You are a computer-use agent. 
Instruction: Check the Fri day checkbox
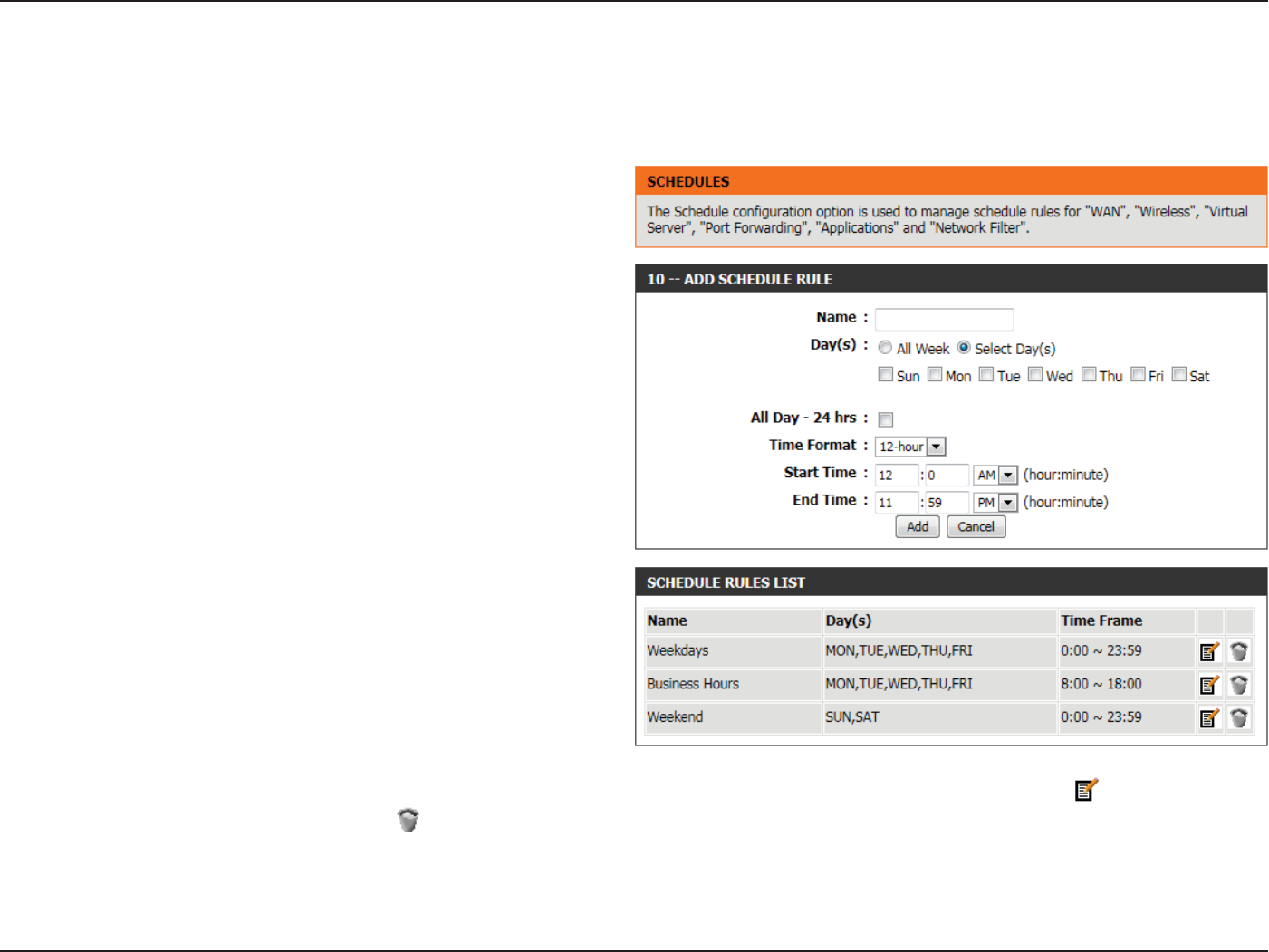point(1139,374)
